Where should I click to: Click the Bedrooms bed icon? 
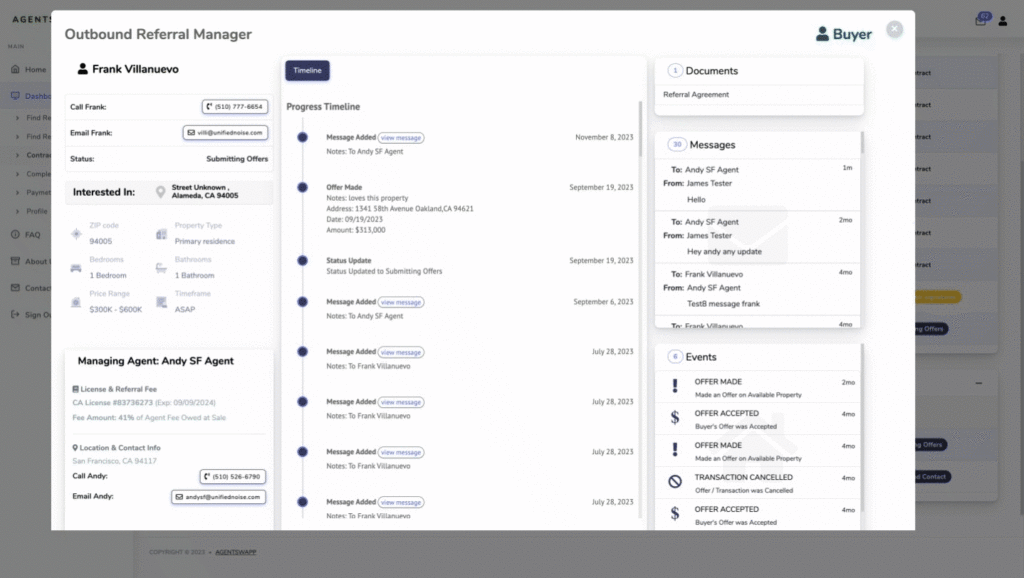pyautogui.click(x=76, y=268)
